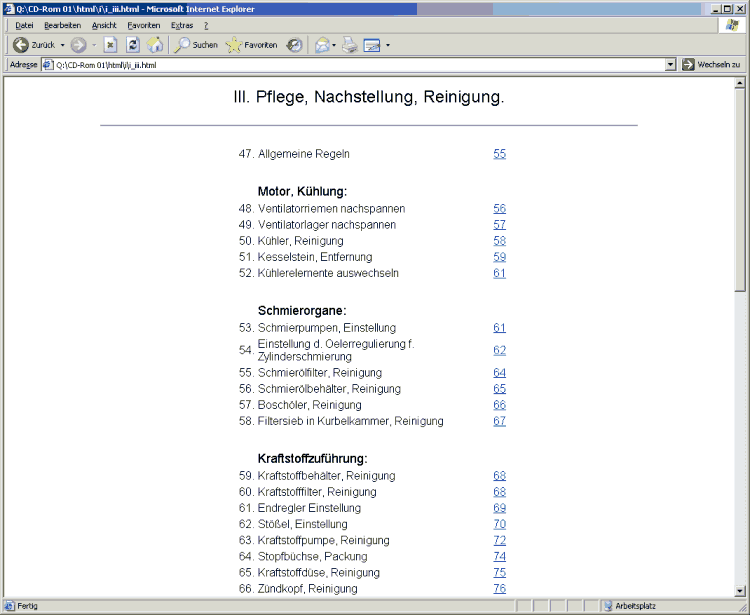
Task: Click the 'Fertig' status bar text
Action: [x=27, y=606]
